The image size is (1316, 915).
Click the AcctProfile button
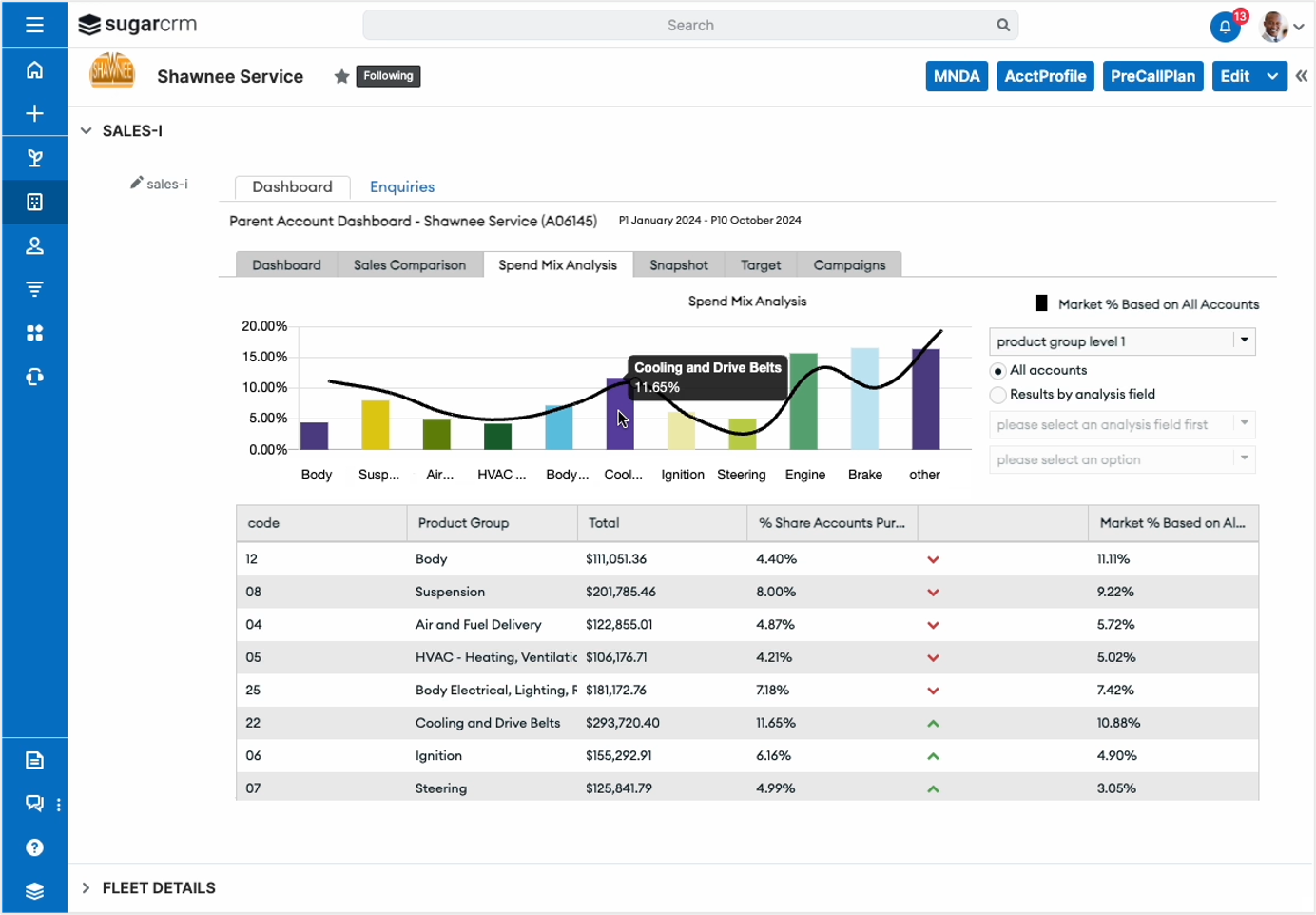pyautogui.click(x=1045, y=76)
